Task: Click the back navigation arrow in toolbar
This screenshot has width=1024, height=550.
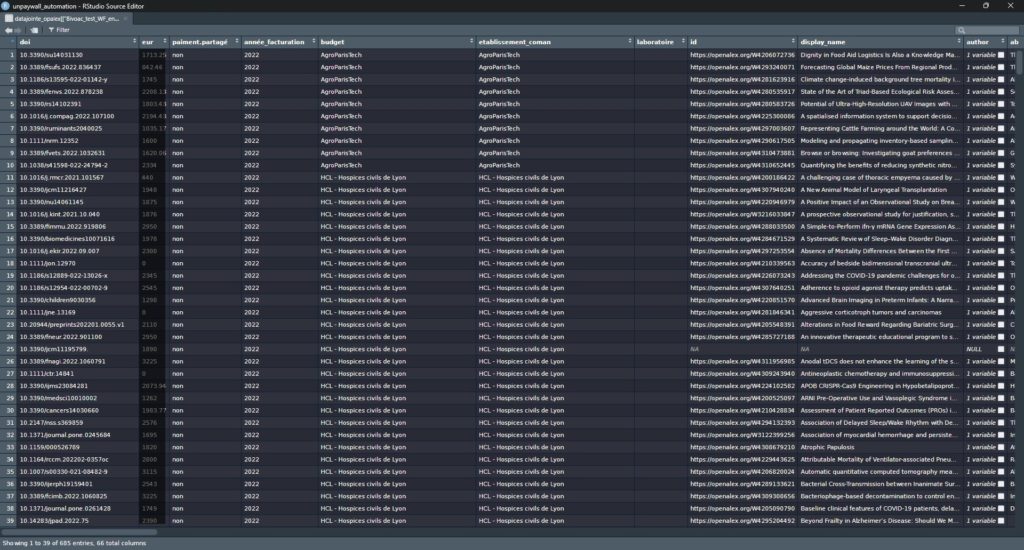Action: pos(8,30)
